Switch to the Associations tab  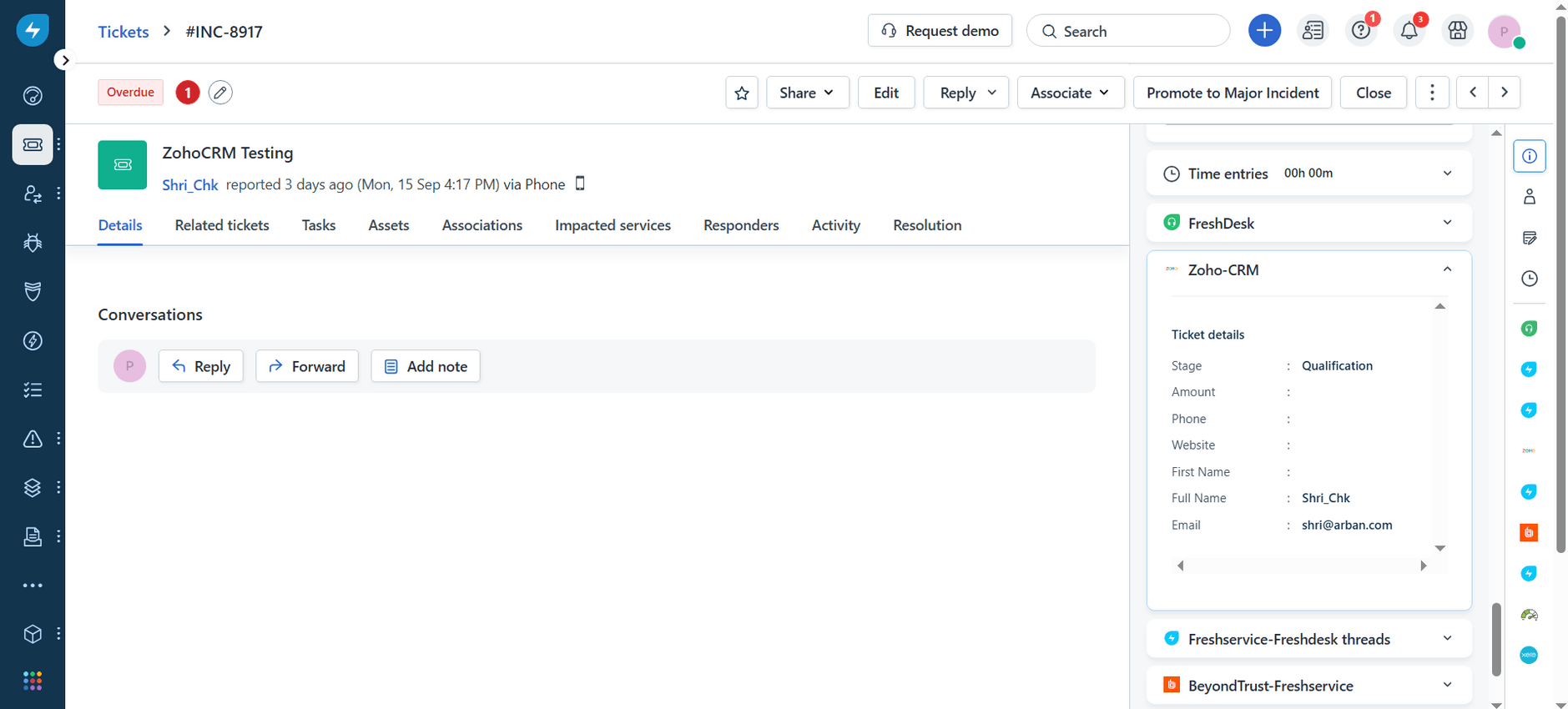click(482, 225)
